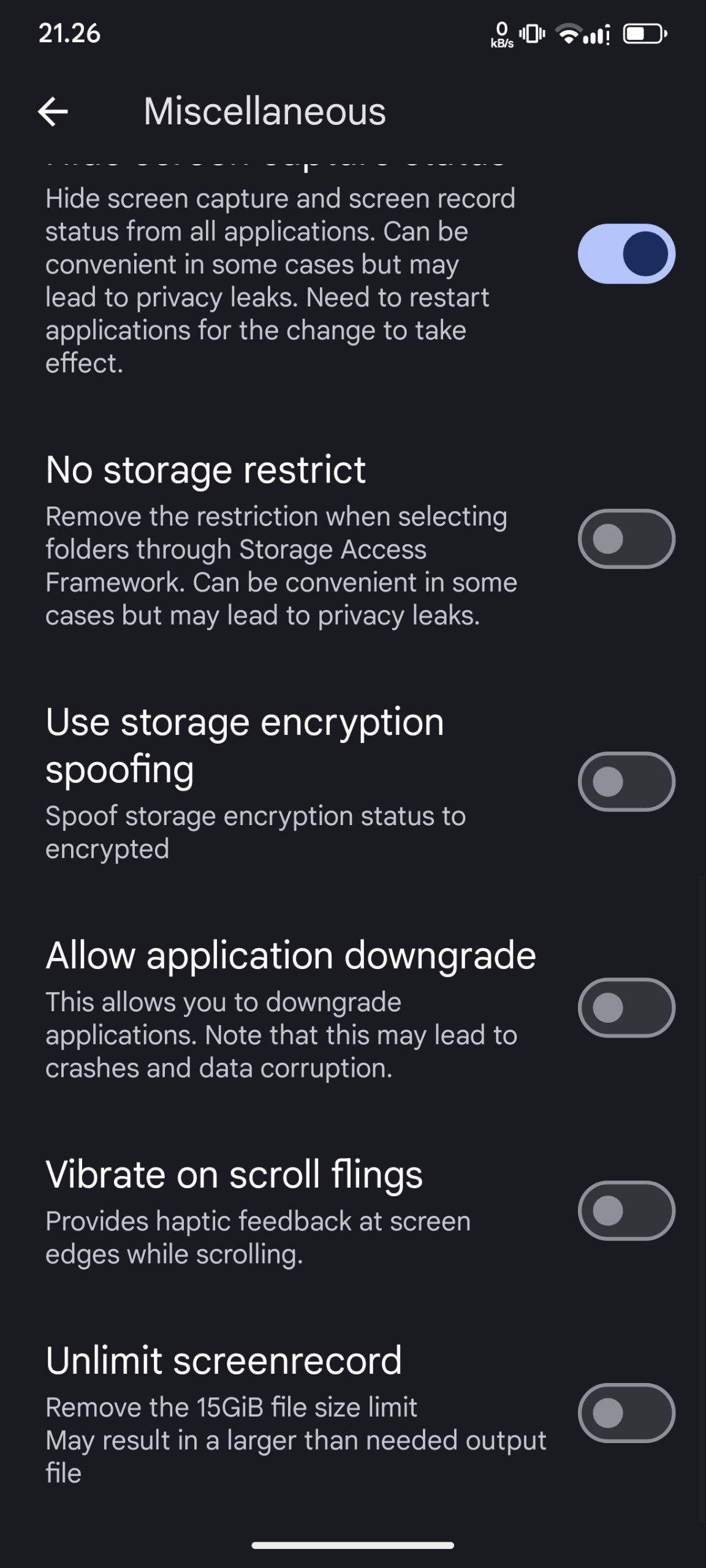Tap the cellular signal strength icon
The width and height of the screenshot is (706, 1568).
point(596,34)
